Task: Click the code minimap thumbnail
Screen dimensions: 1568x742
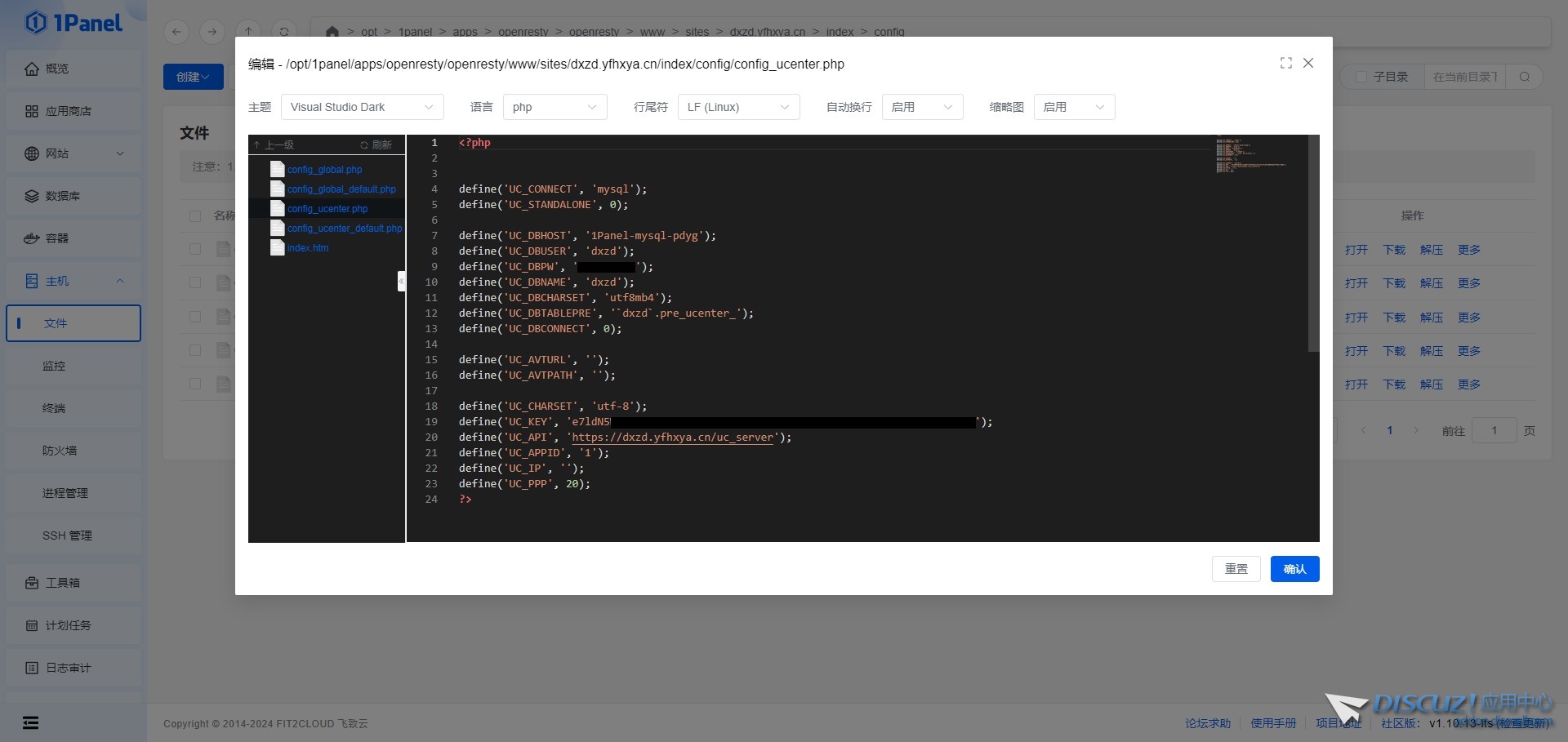Action: tap(1249, 155)
